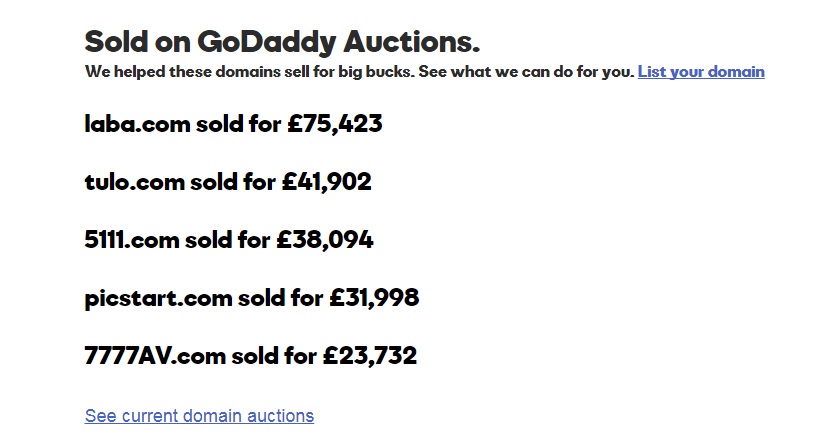Click the Sold on GoDaddy Auctions heading
Screen dimensions: 823x442
[x=282, y=42]
